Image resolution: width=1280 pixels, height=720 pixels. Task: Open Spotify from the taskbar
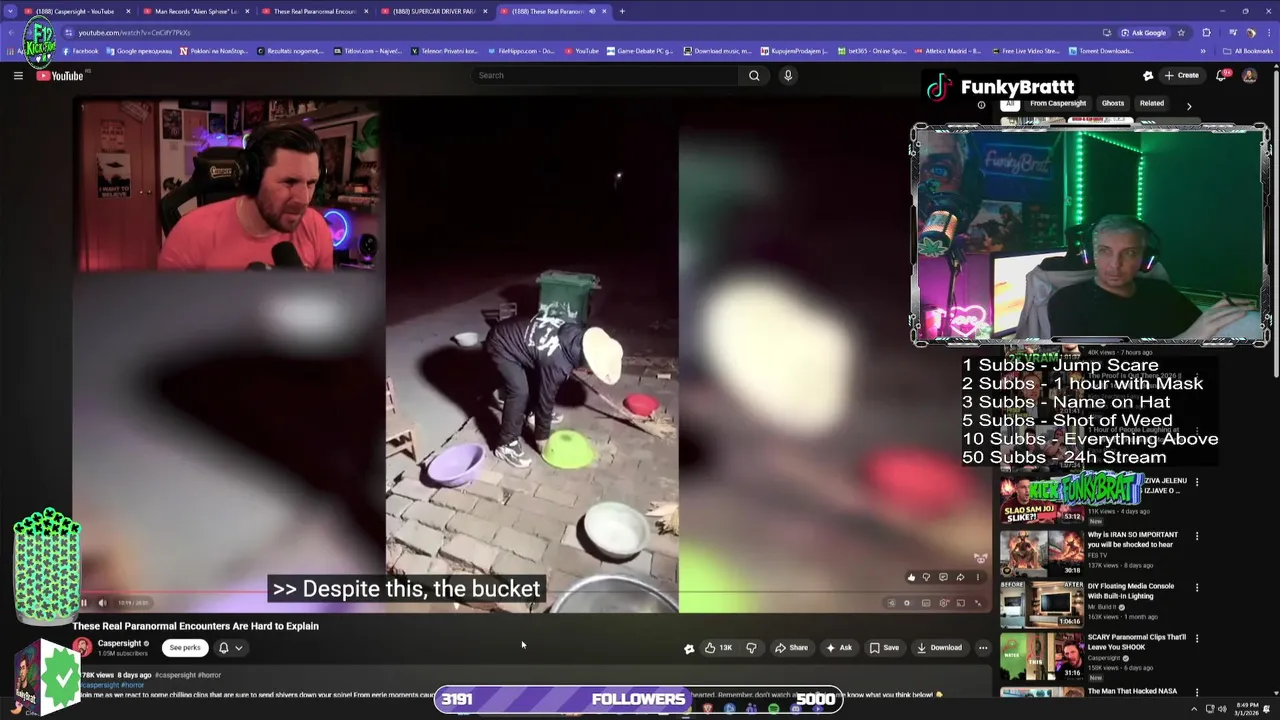[774, 709]
